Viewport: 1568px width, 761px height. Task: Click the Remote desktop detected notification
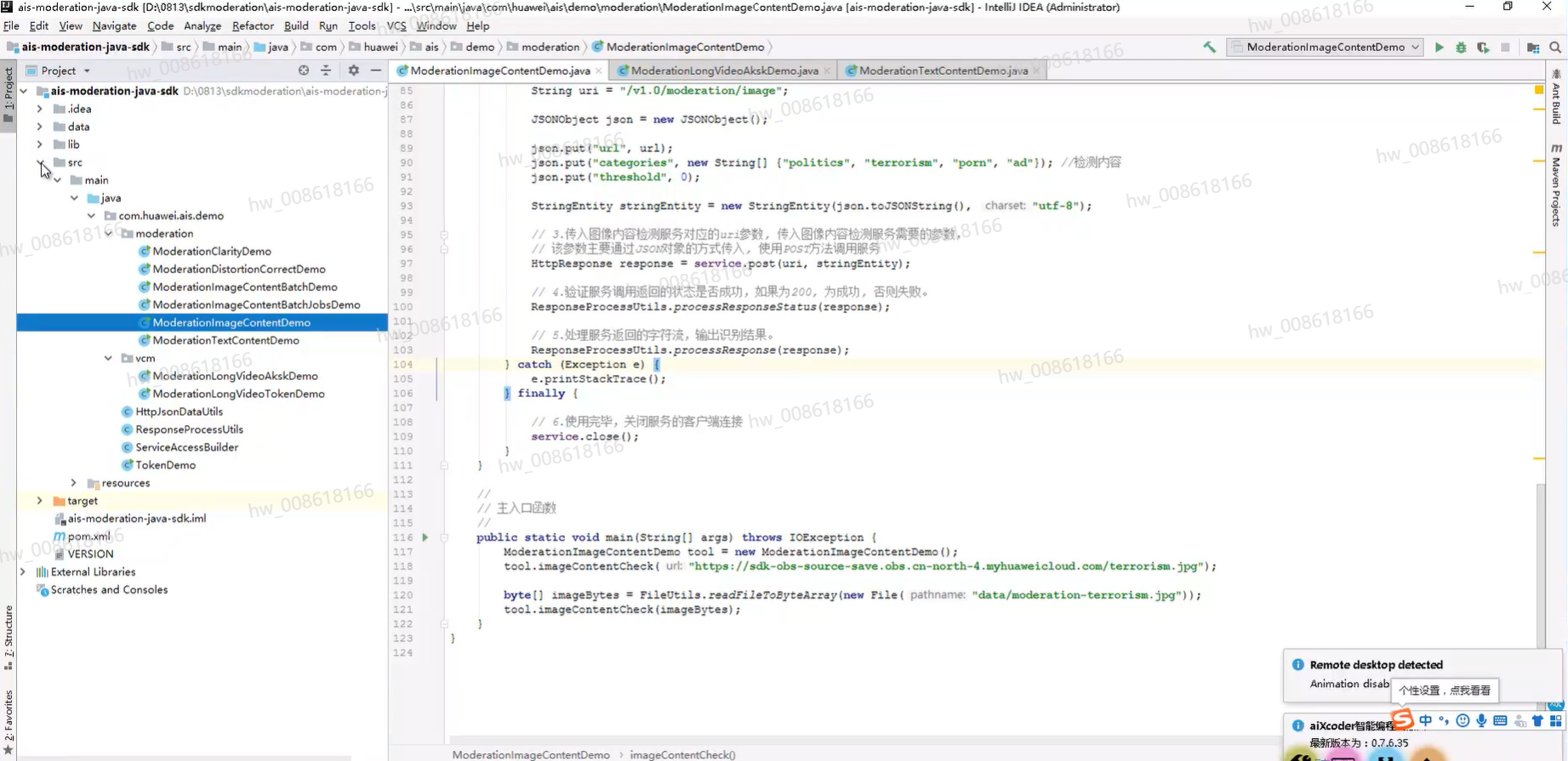click(1423, 676)
